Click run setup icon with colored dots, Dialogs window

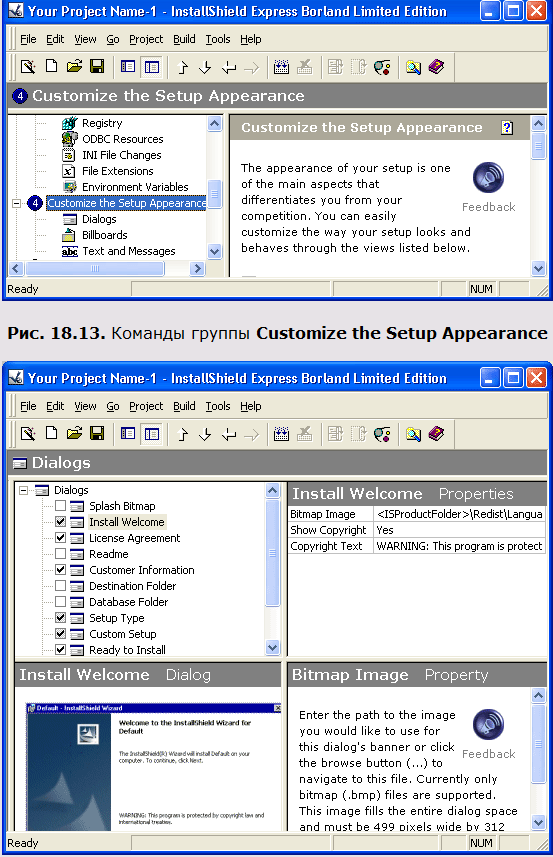[382, 435]
